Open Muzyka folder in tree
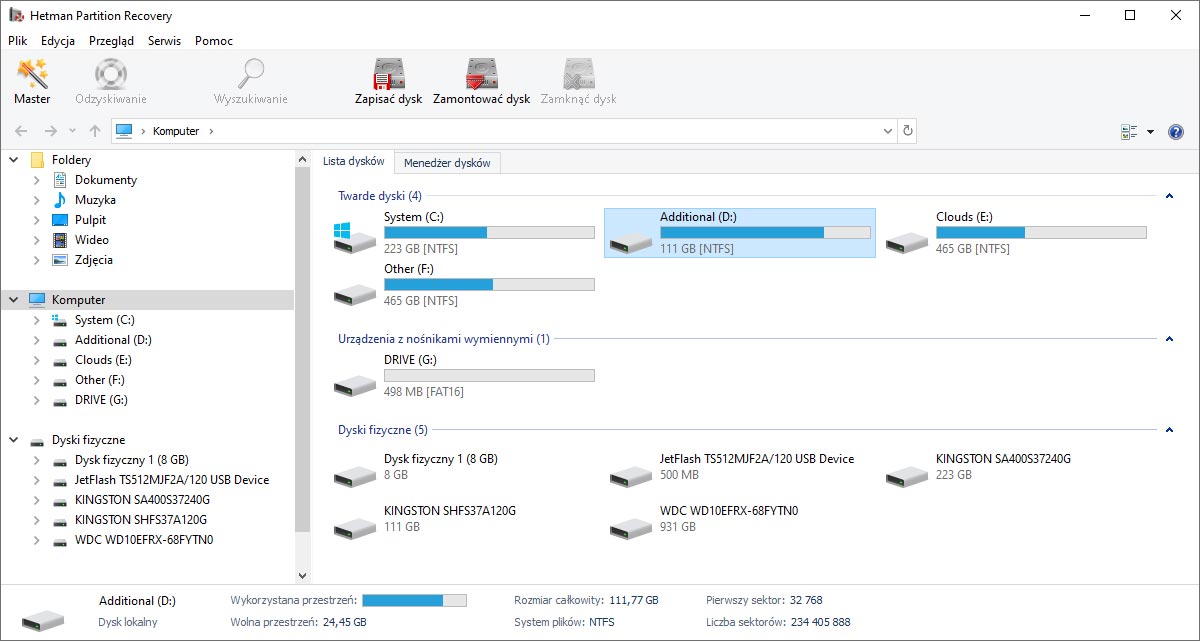The width and height of the screenshot is (1200, 641). (x=95, y=200)
